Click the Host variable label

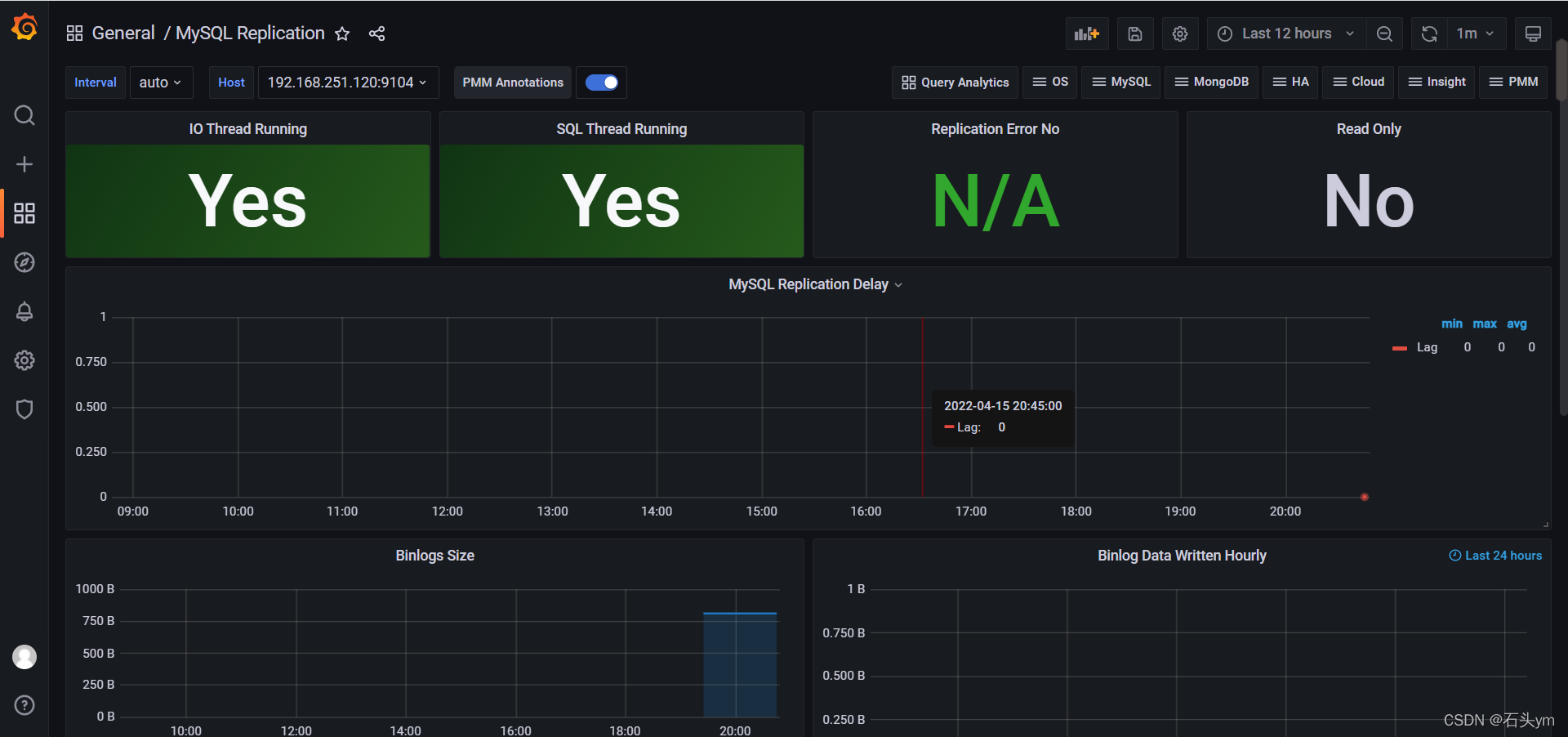231,83
